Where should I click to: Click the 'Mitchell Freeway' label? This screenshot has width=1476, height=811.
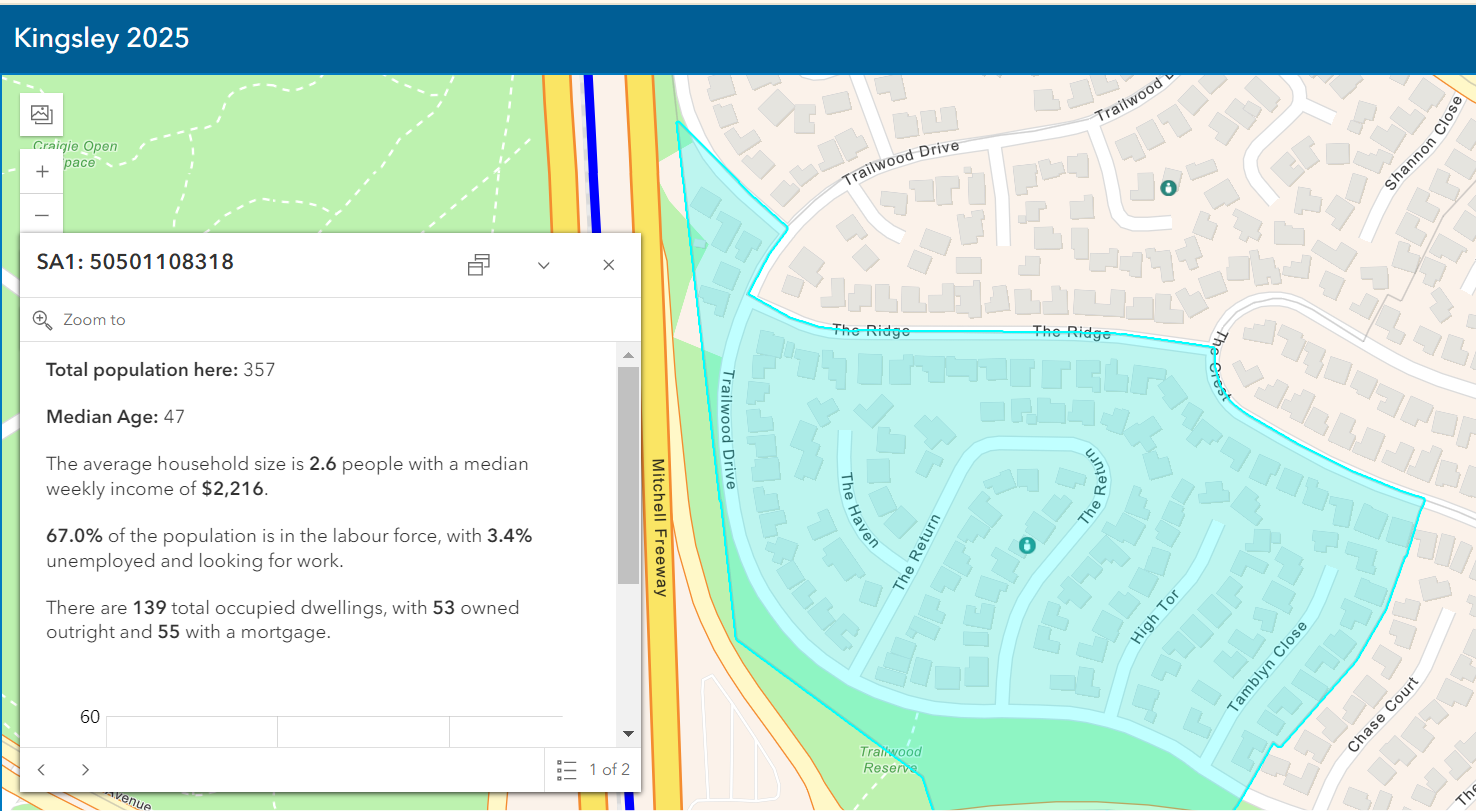point(659,528)
